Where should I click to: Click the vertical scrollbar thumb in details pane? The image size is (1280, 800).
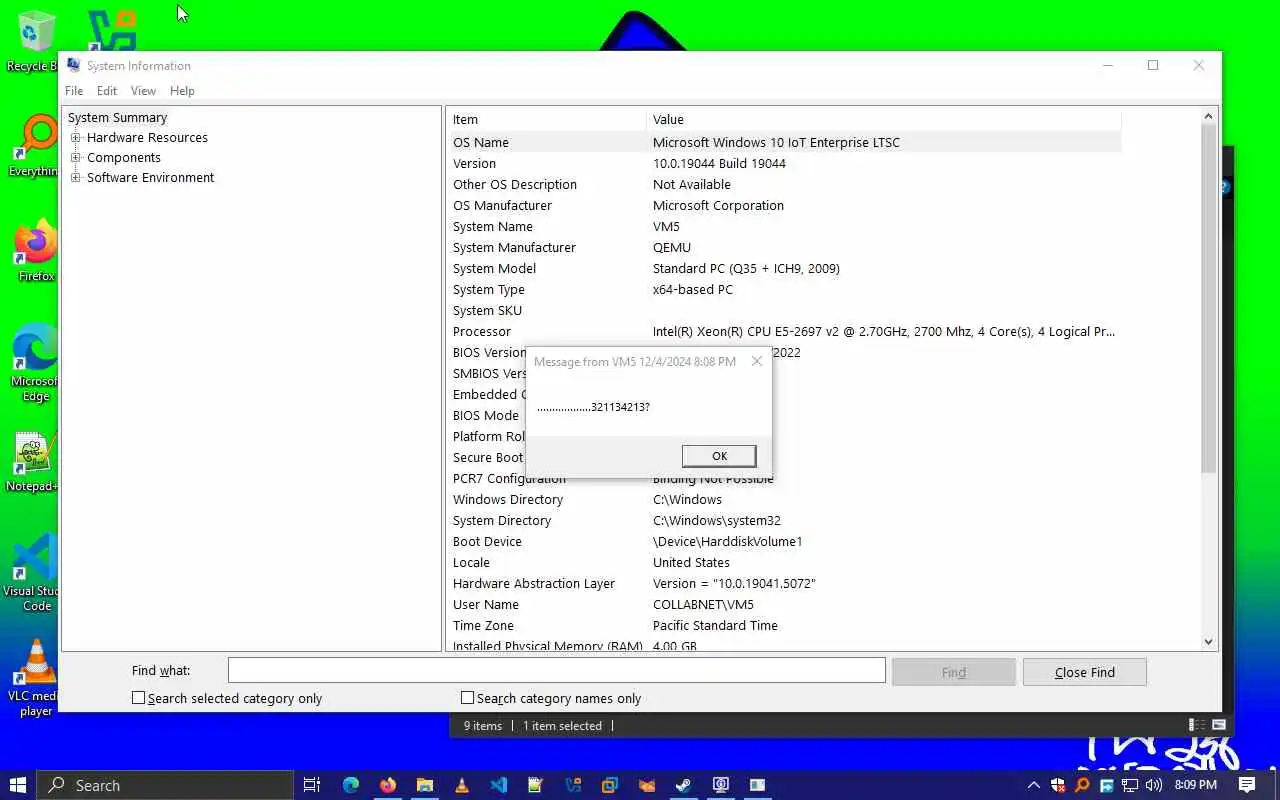1208,299
